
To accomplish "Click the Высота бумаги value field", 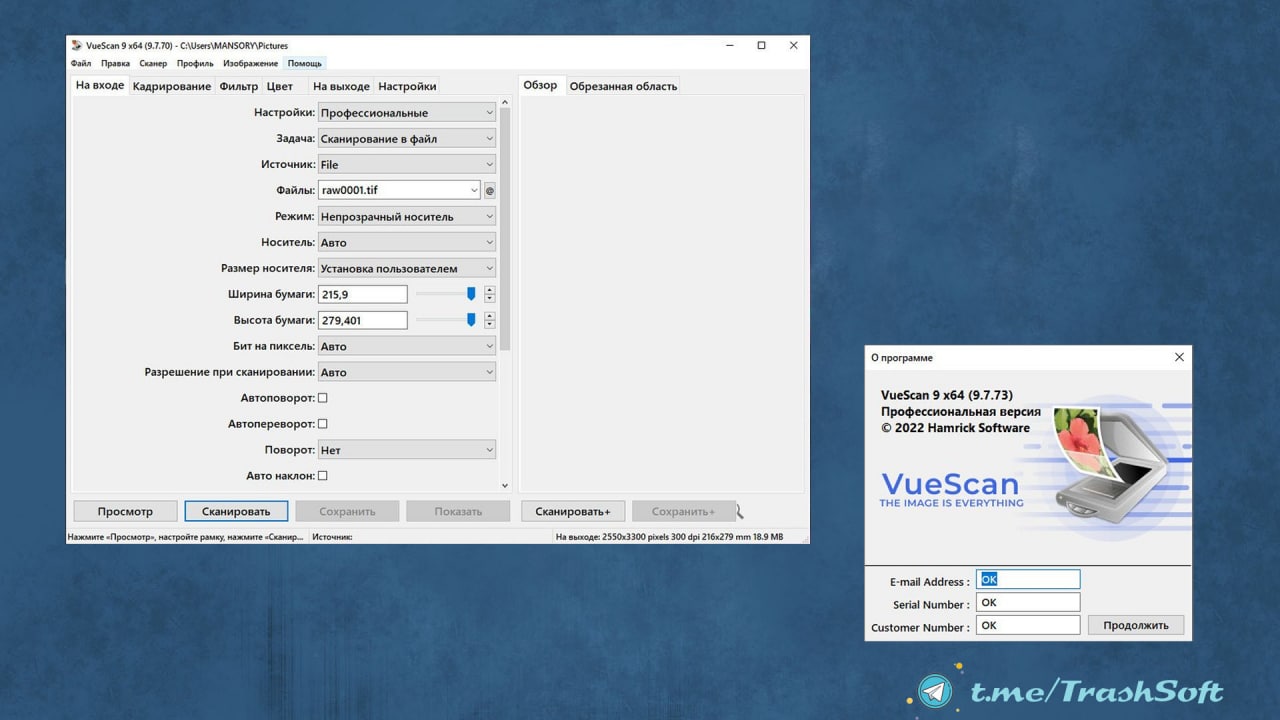I will pos(363,320).
